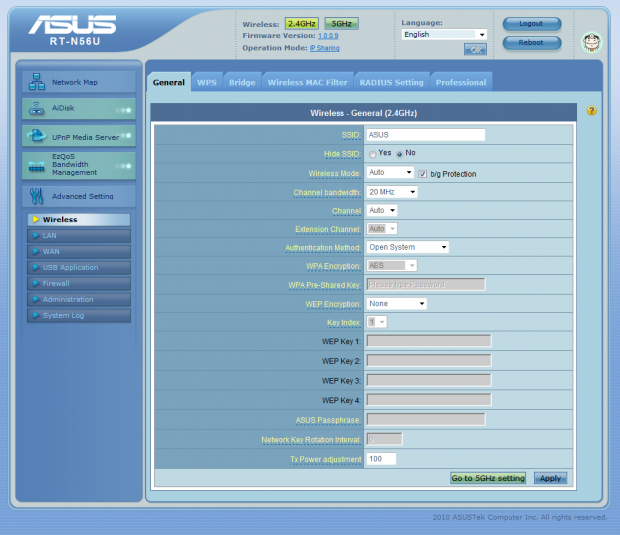The height and width of the screenshot is (535, 620).
Task: Click the ASUS logo
Action: (x=72, y=25)
